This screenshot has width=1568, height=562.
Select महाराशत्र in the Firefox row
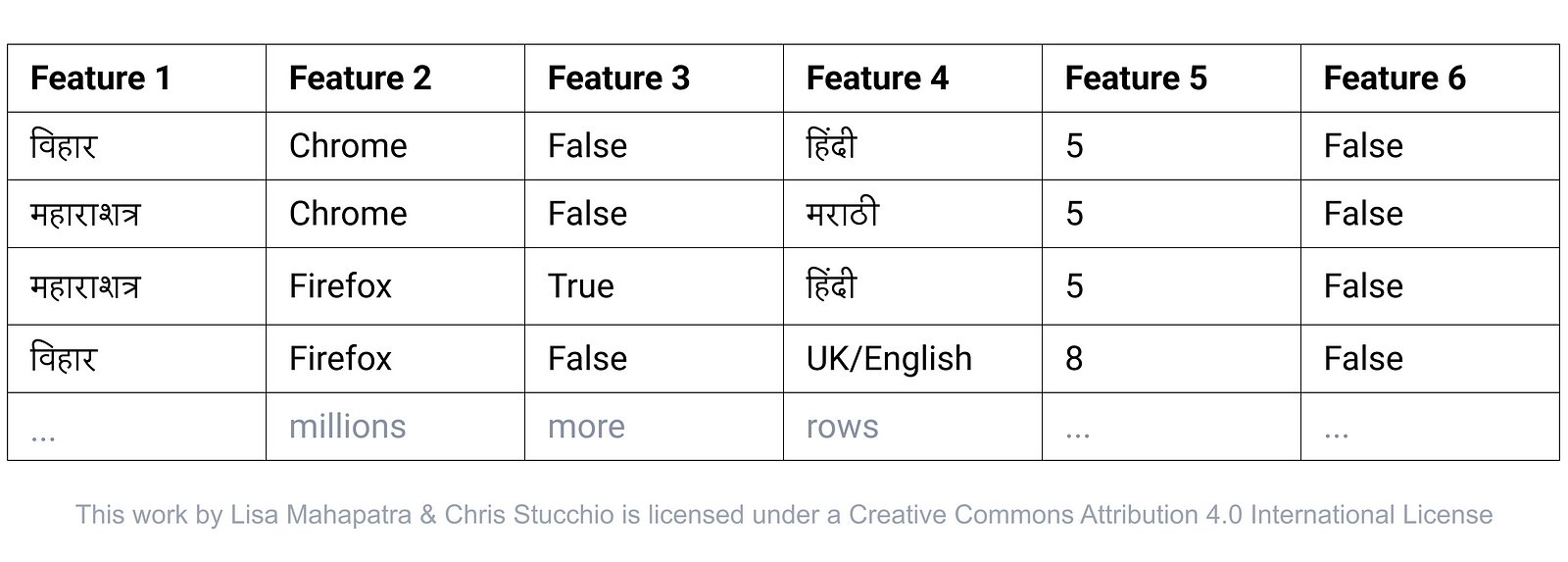pos(85,286)
